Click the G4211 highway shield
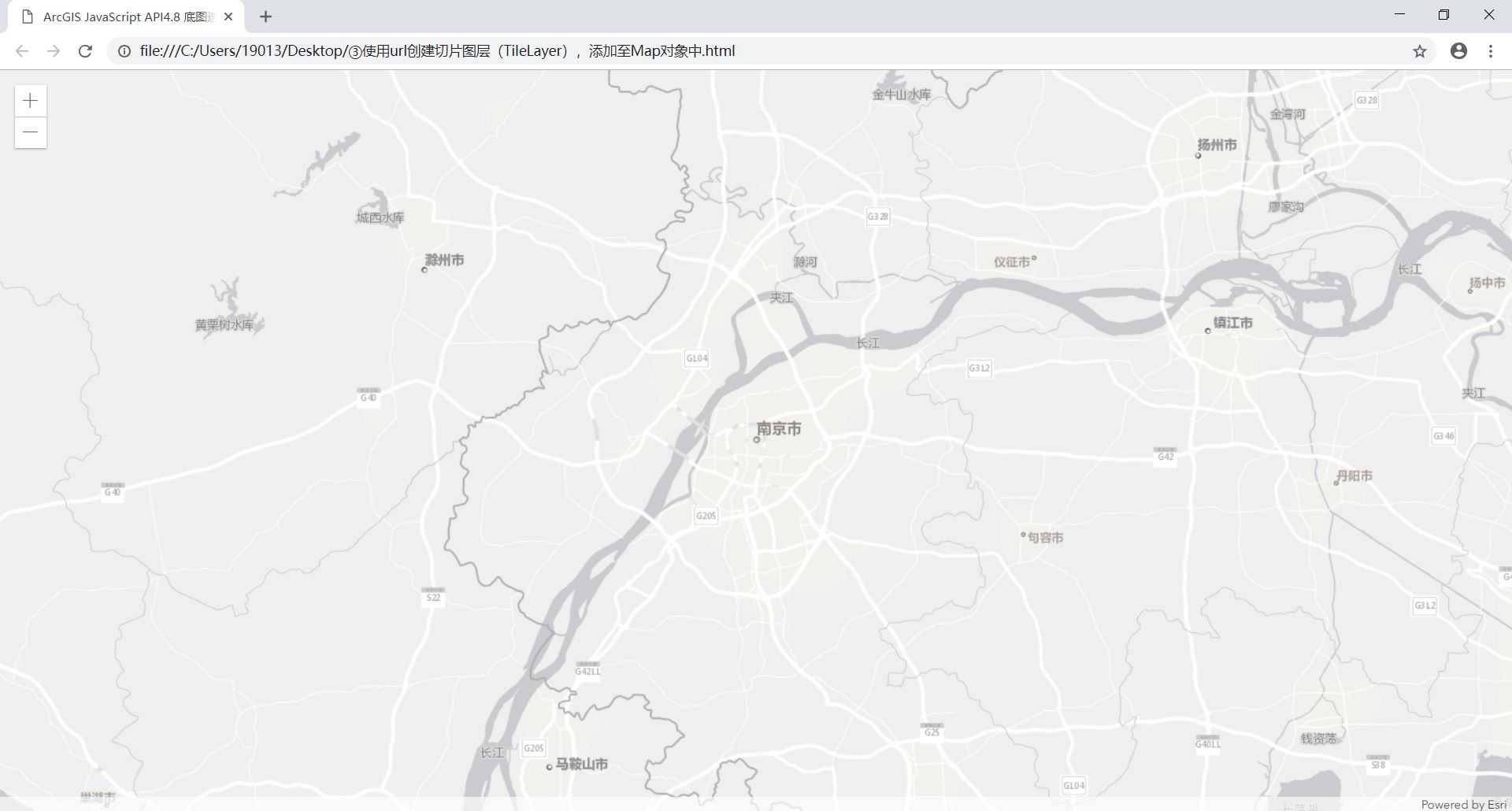Screen dimensions: 1512x811 tap(587, 670)
